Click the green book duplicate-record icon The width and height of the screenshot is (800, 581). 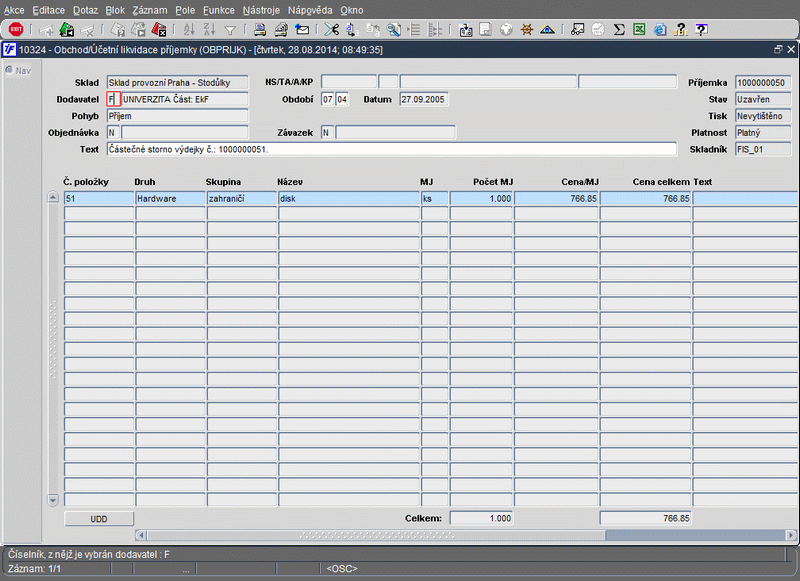(67, 30)
